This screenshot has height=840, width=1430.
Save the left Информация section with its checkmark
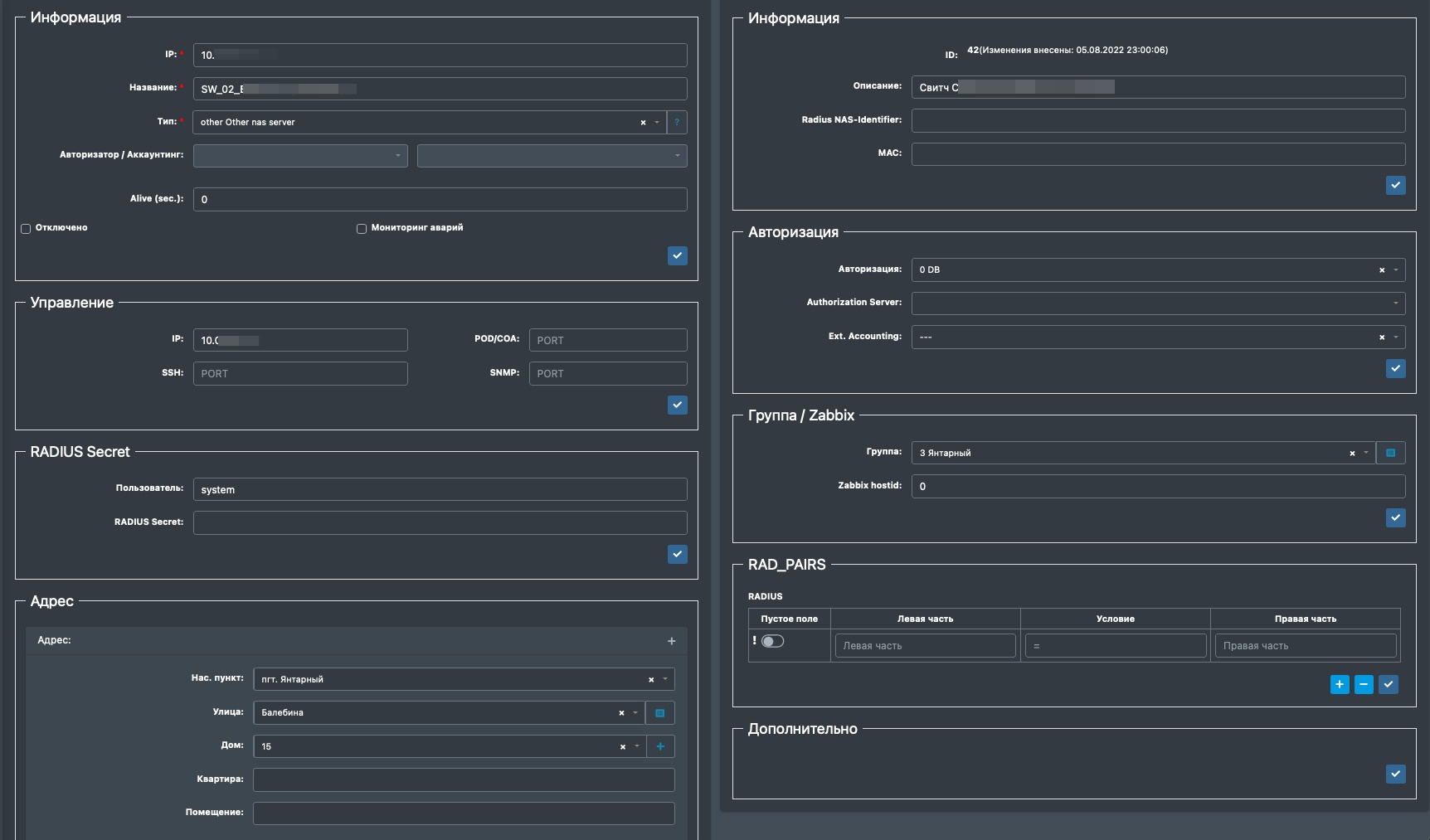678,255
